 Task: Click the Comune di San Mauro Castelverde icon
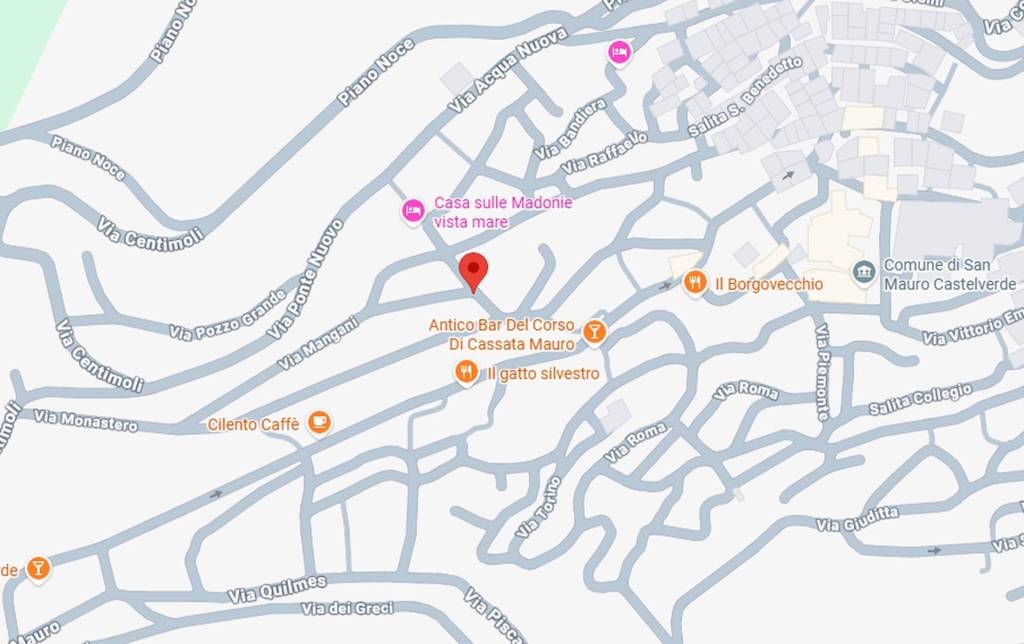pyautogui.click(x=864, y=274)
